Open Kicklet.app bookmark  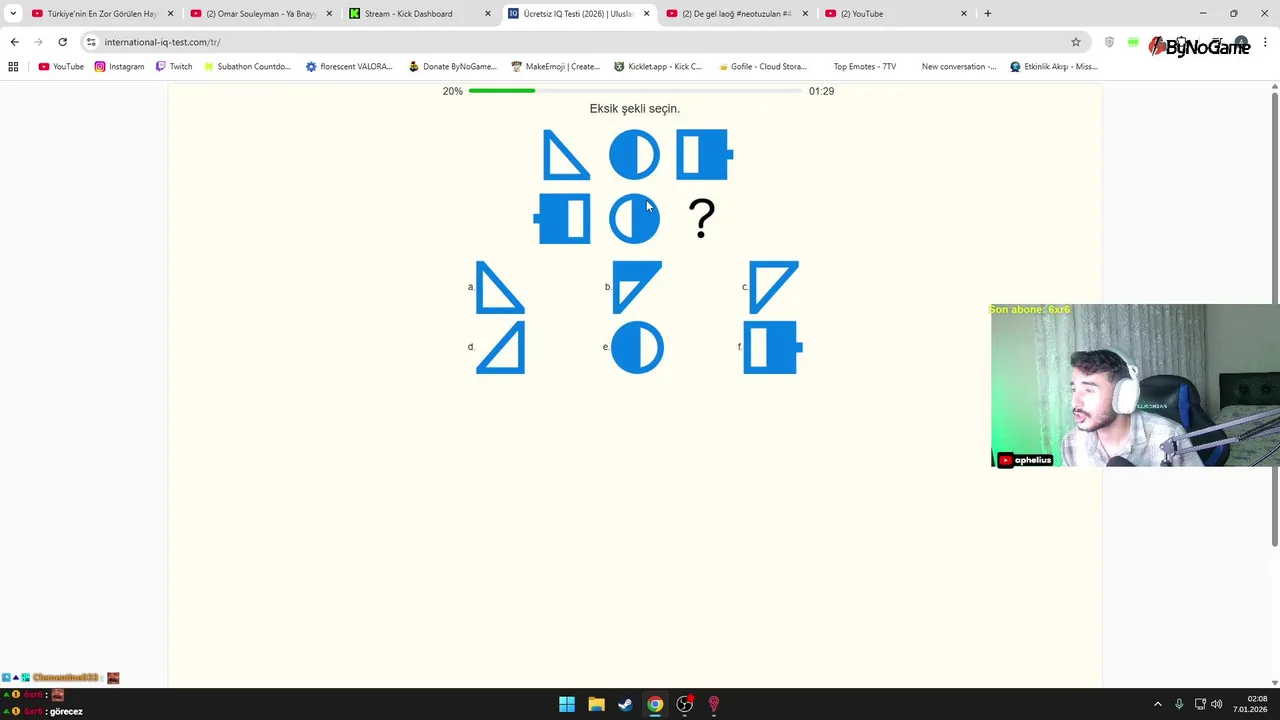pos(658,66)
